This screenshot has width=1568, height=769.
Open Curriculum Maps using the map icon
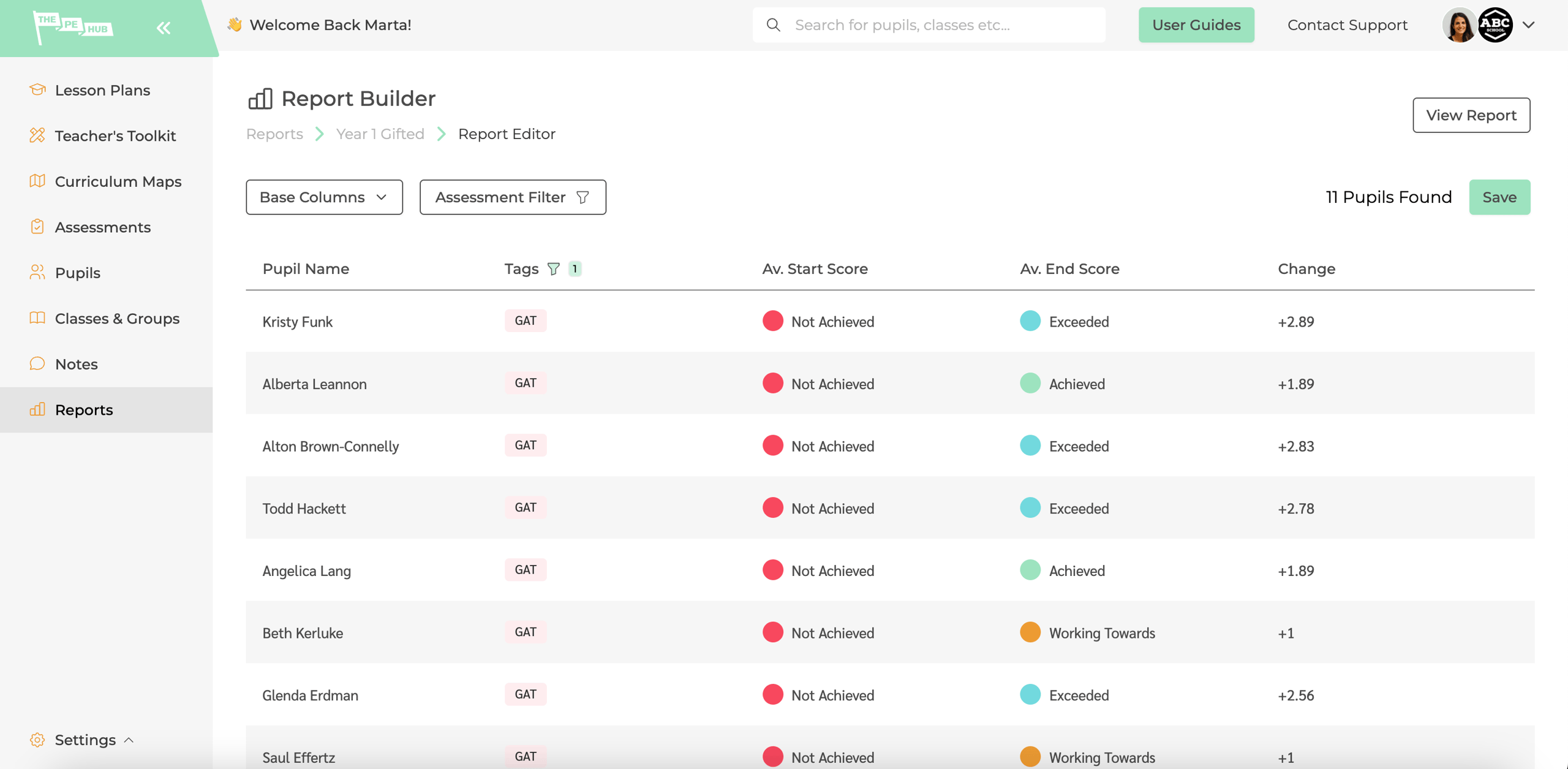coord(37,181)
